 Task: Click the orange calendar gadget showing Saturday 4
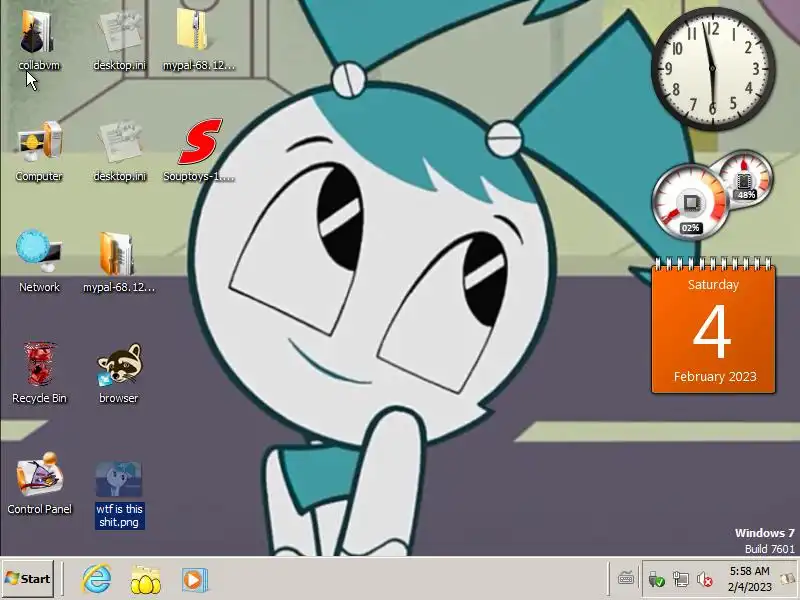click(x=713, y=327)
